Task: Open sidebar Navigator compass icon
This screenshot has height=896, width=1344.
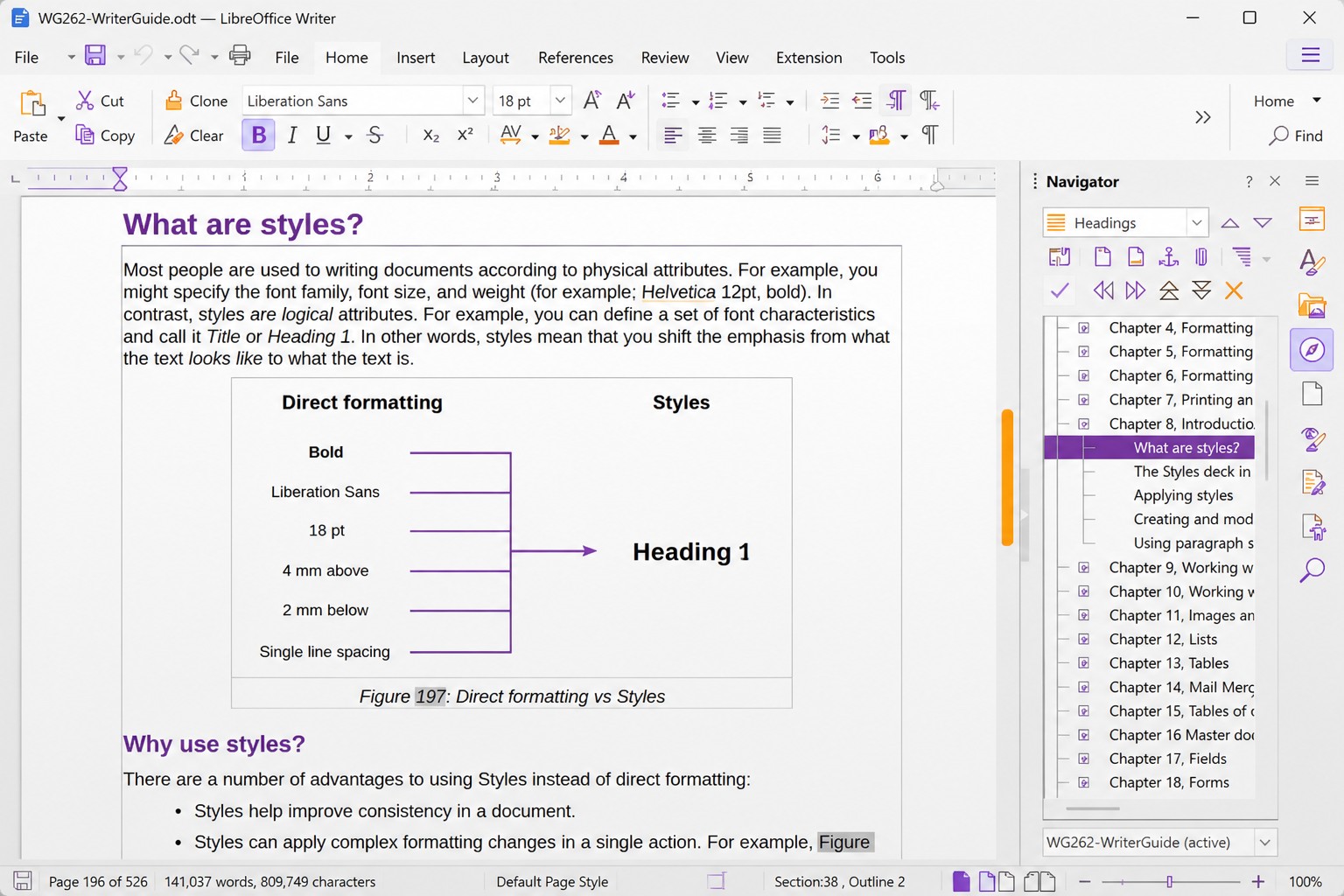Action: pyautogui.click(x=1312, y=350)
